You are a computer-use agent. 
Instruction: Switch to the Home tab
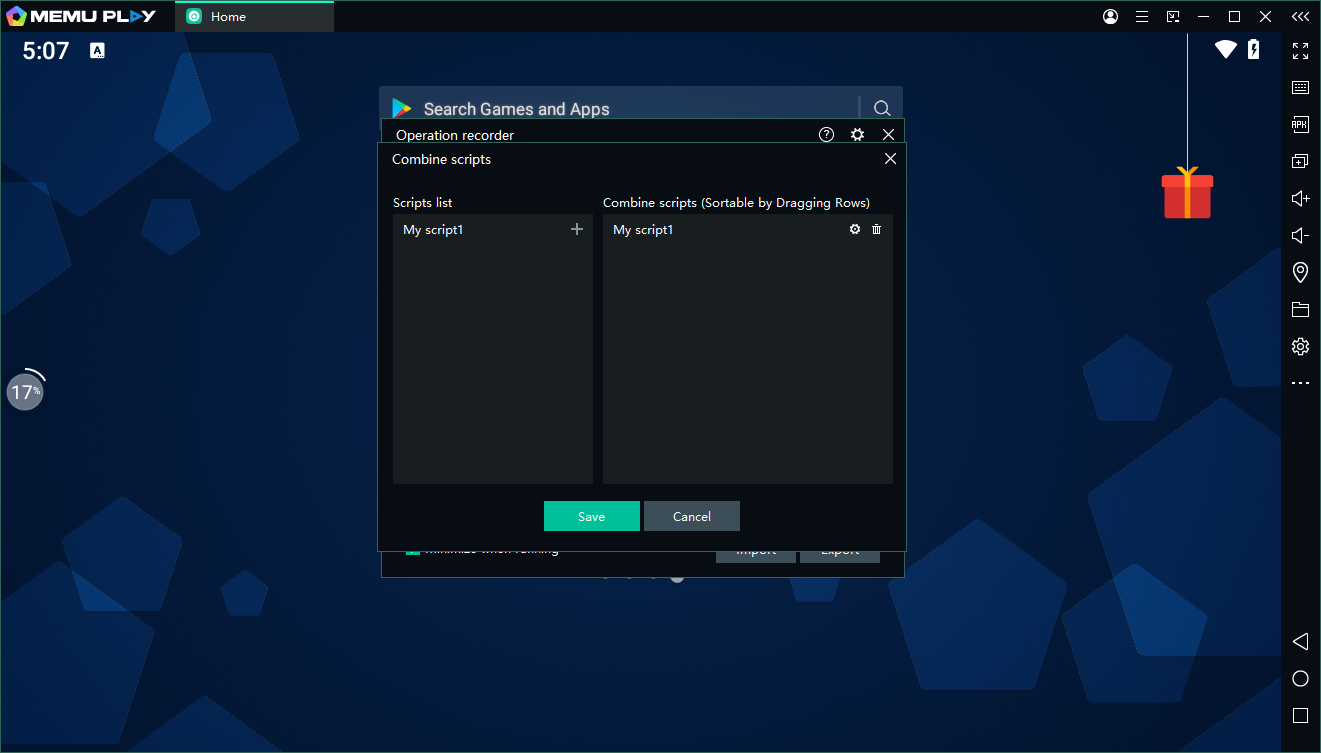coord(254,16)
